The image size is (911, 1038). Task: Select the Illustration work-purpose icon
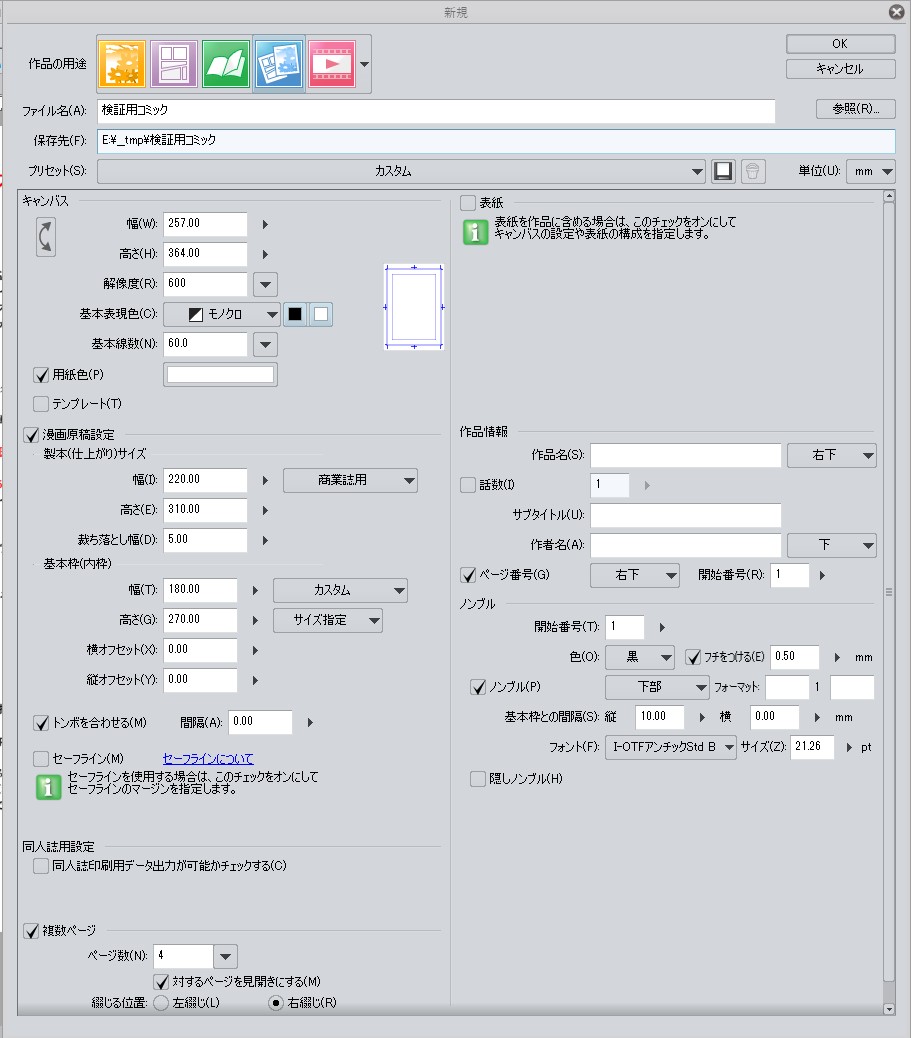(122, 64)
